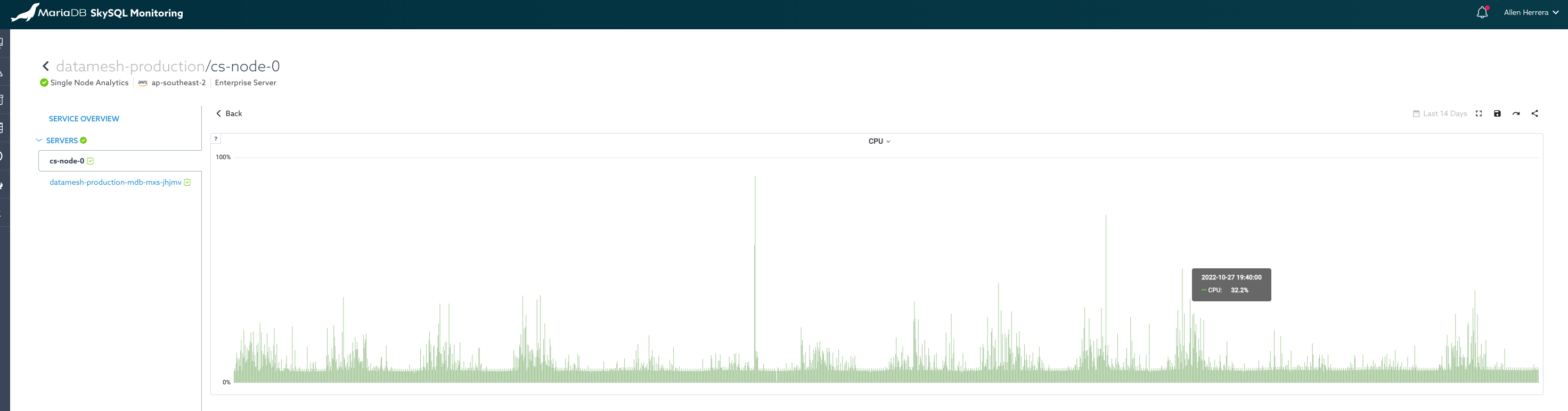Click the large back chevron beside datamesh-production
This screenshot has width=1568, height=411.
point(46,66)
